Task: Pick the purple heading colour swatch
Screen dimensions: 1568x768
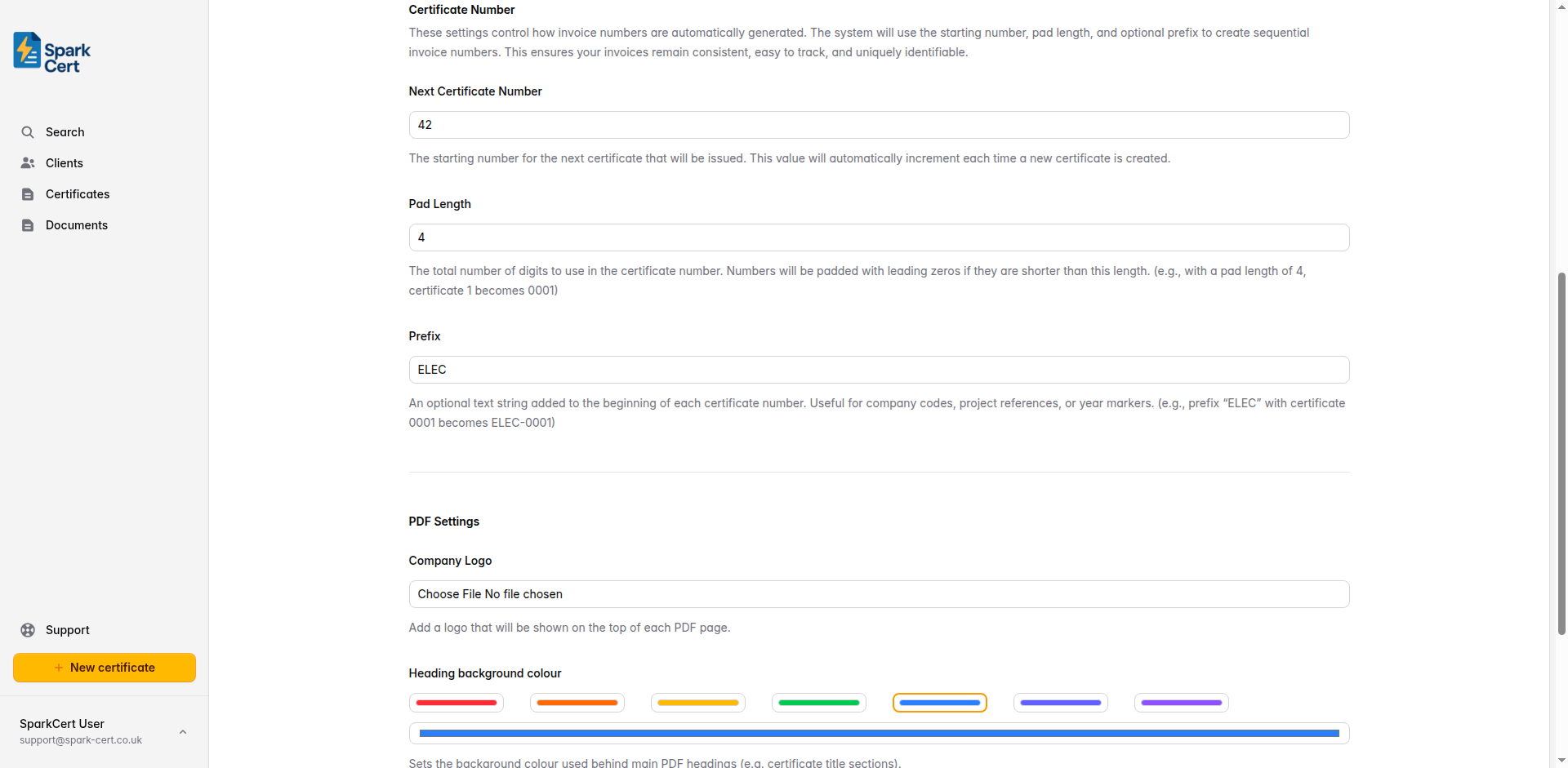Action: click(x=1182, y=703)
